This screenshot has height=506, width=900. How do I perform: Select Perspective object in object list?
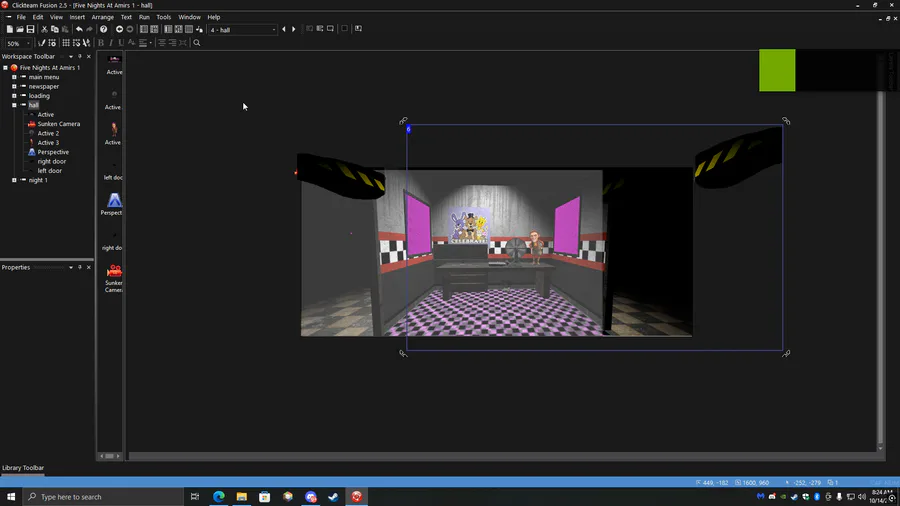pyautogui.click(x=114, y=204)
